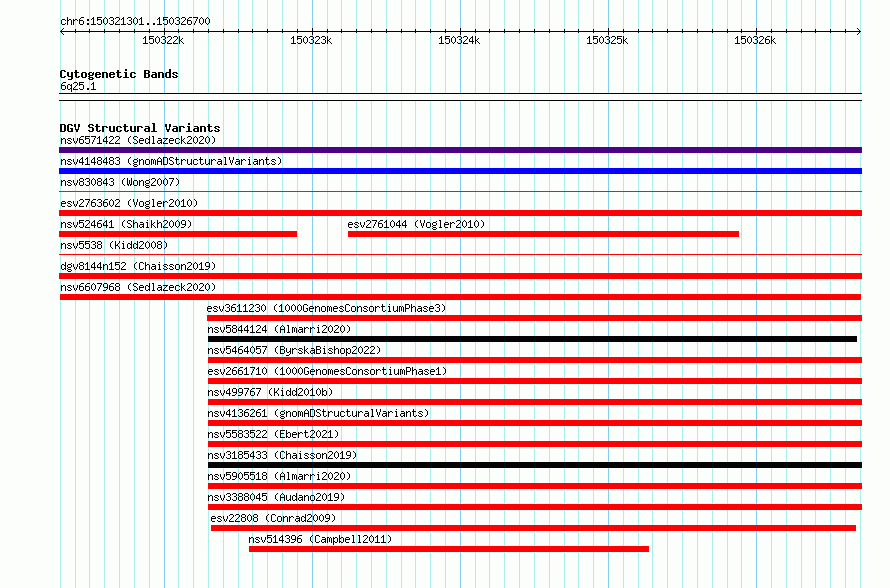The height and width of the screenshot is (588, 890).
Task: Click the red esv2661710 variant bar
Action: click(x=535, y=381)
